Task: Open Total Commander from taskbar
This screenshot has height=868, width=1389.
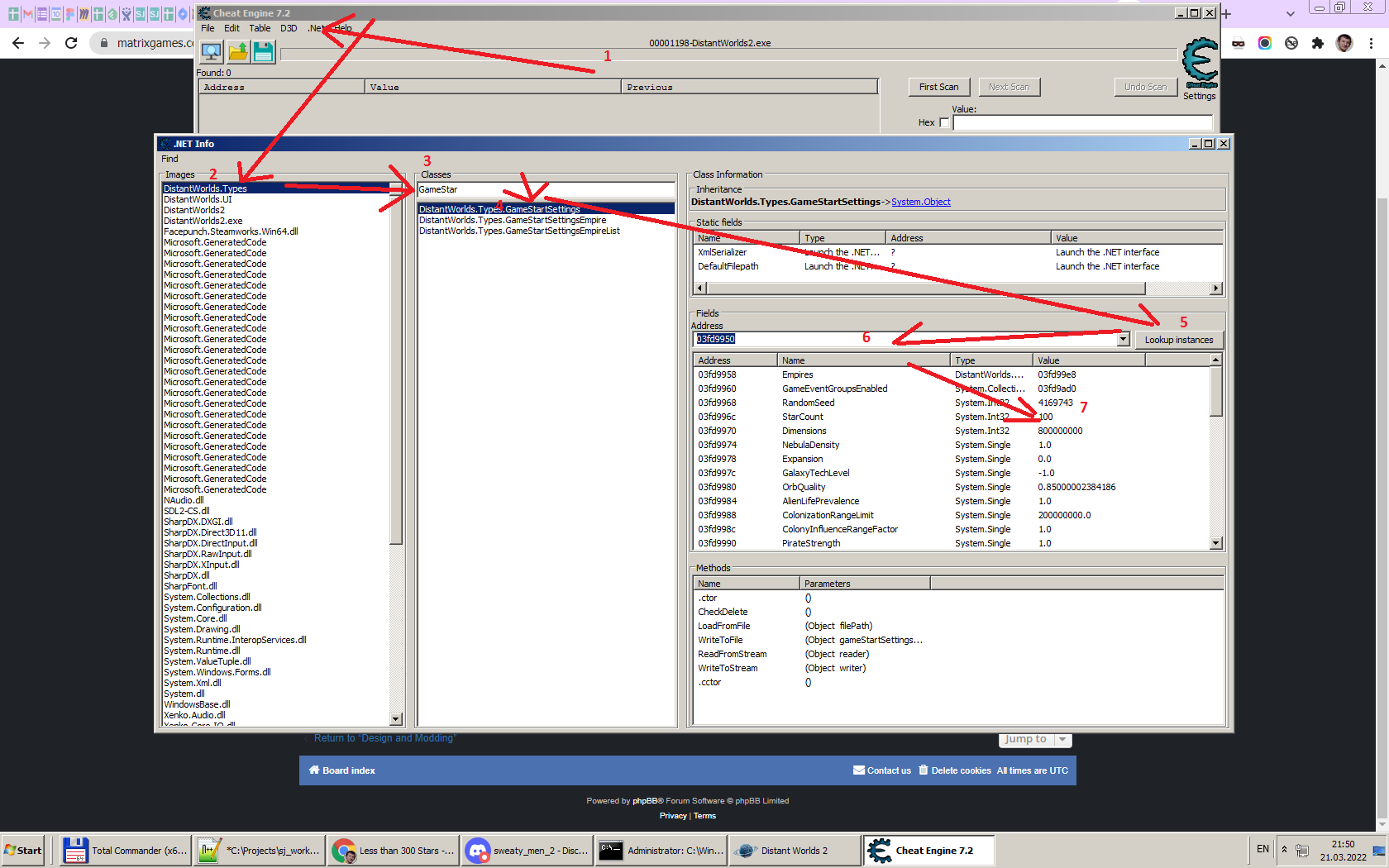Action: (126, 850)
